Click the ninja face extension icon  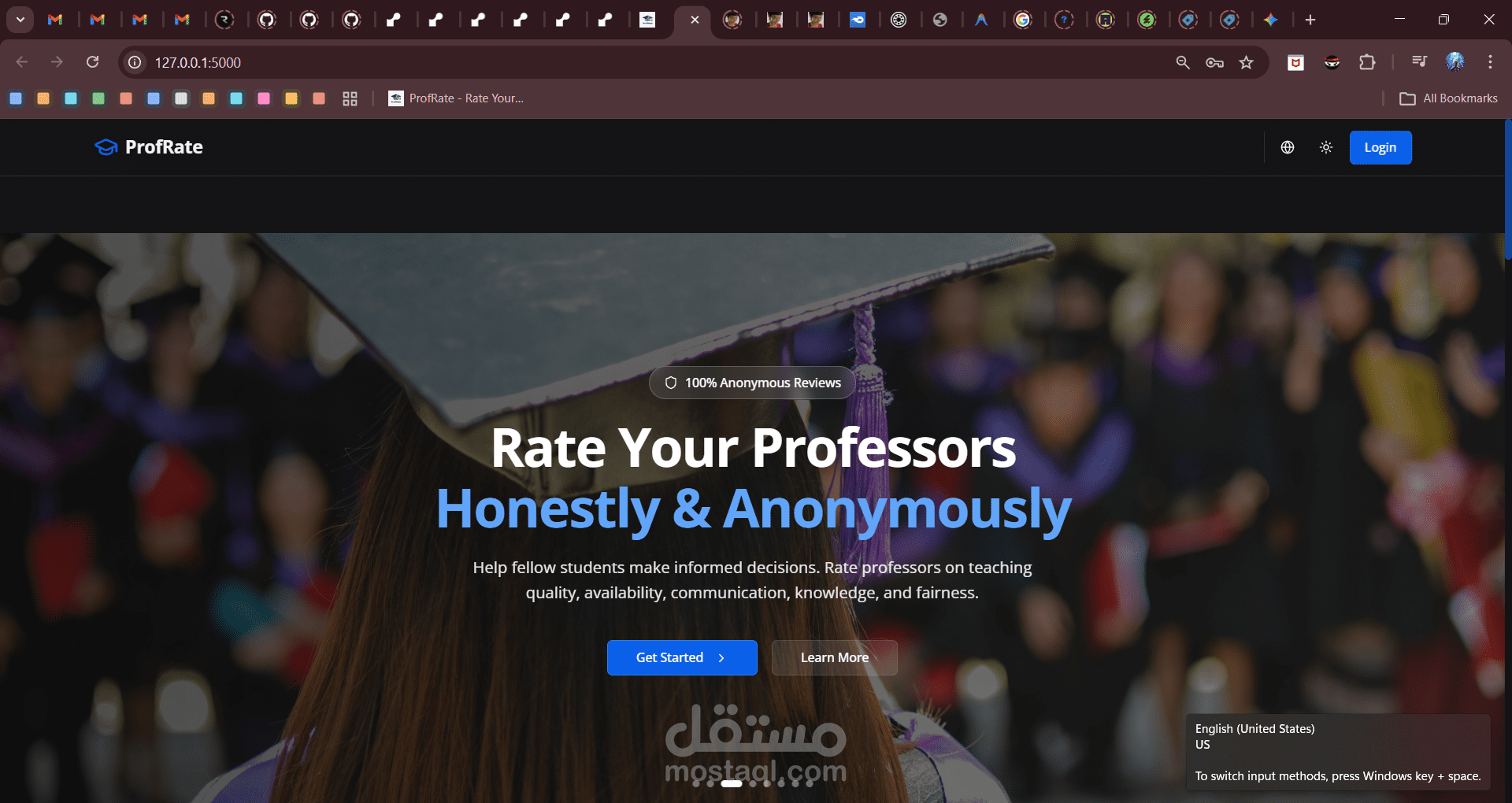click(1332, 62)
